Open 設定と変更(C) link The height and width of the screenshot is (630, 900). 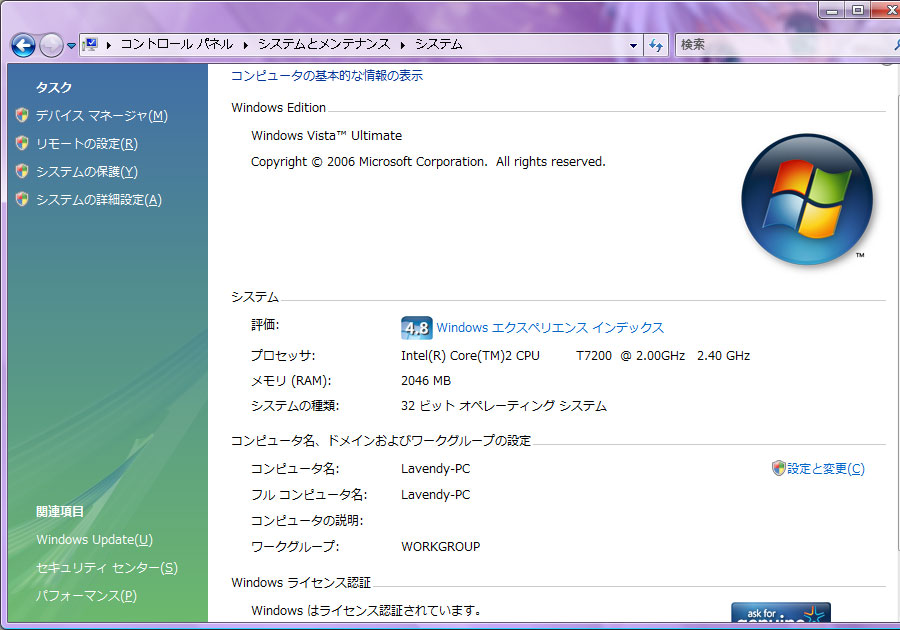(825, 469)
